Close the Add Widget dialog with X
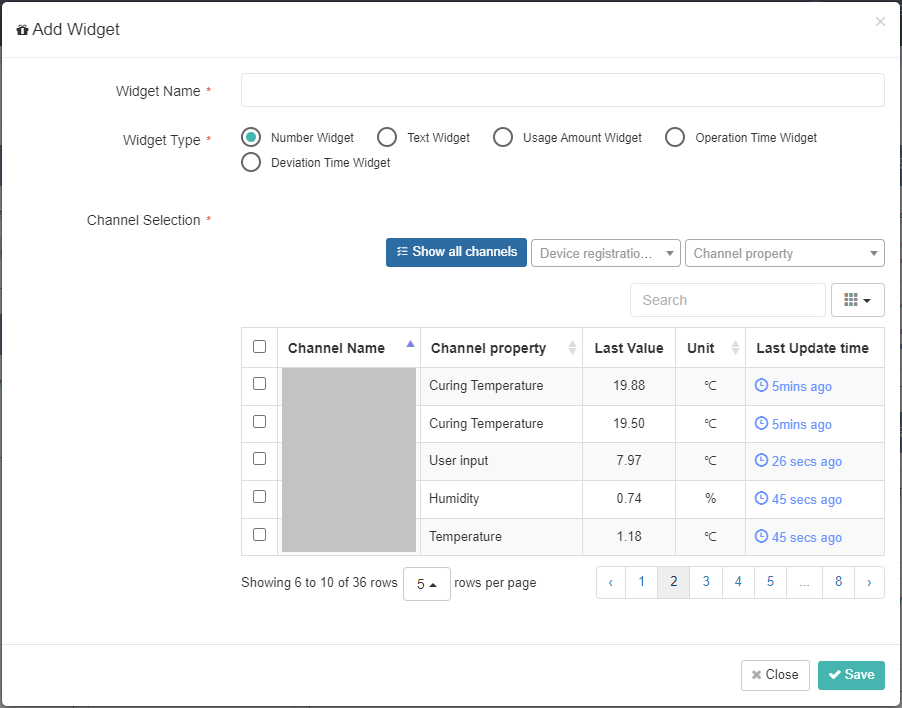The height and width of the screenshot is (708, 902). tap(880, 22)
